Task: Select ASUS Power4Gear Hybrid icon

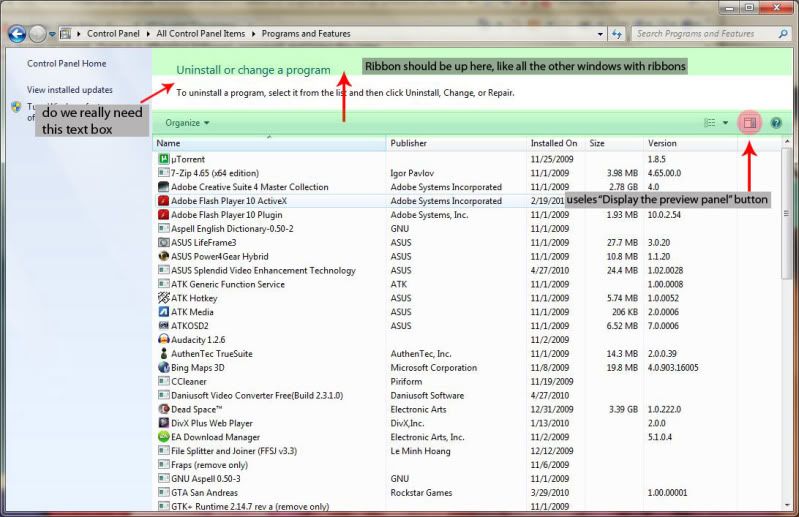Action: (x=164, y=256)
